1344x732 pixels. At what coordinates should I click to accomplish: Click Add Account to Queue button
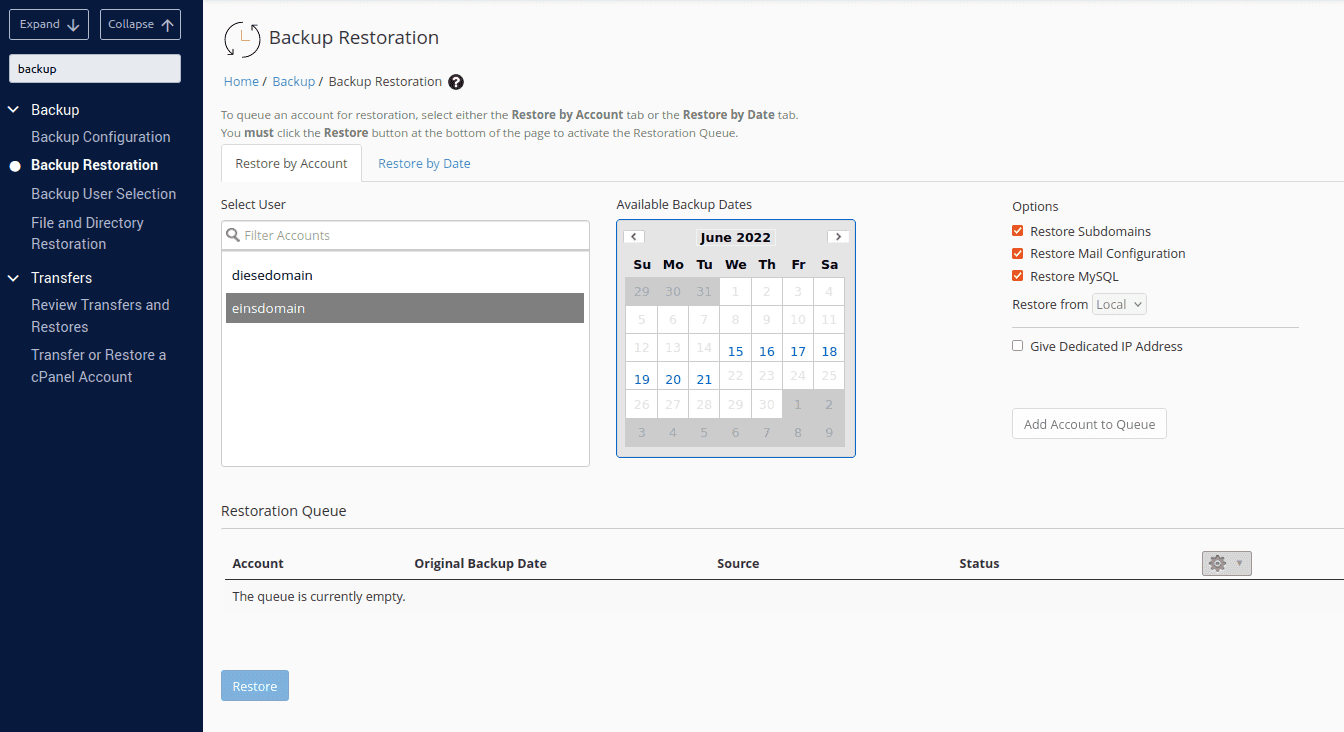click(x=1089, y=424)
